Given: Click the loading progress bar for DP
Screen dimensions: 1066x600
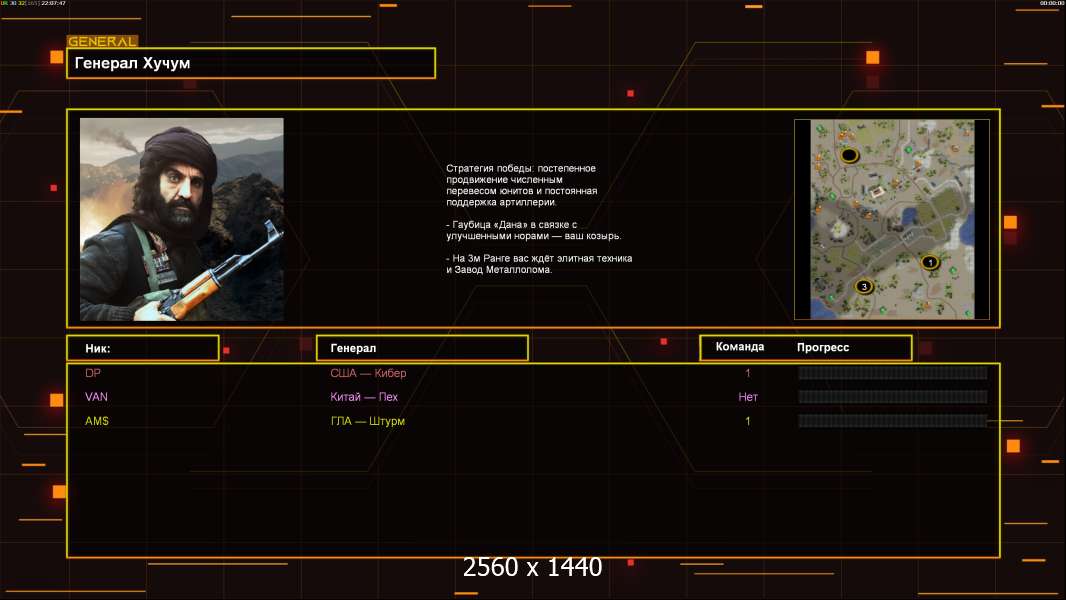Looking at the screenshot, I should (893, 372).
